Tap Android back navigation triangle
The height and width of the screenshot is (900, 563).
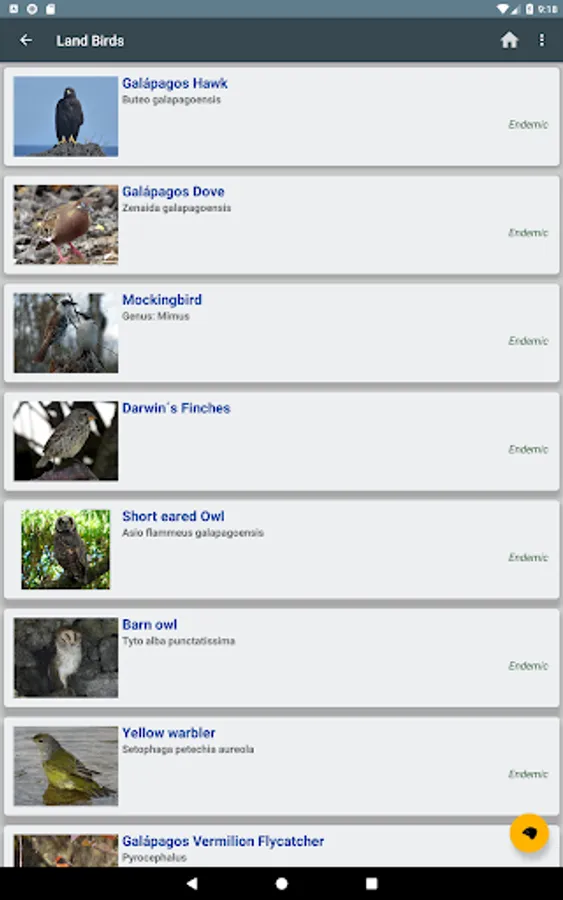[x=192, y=883]
